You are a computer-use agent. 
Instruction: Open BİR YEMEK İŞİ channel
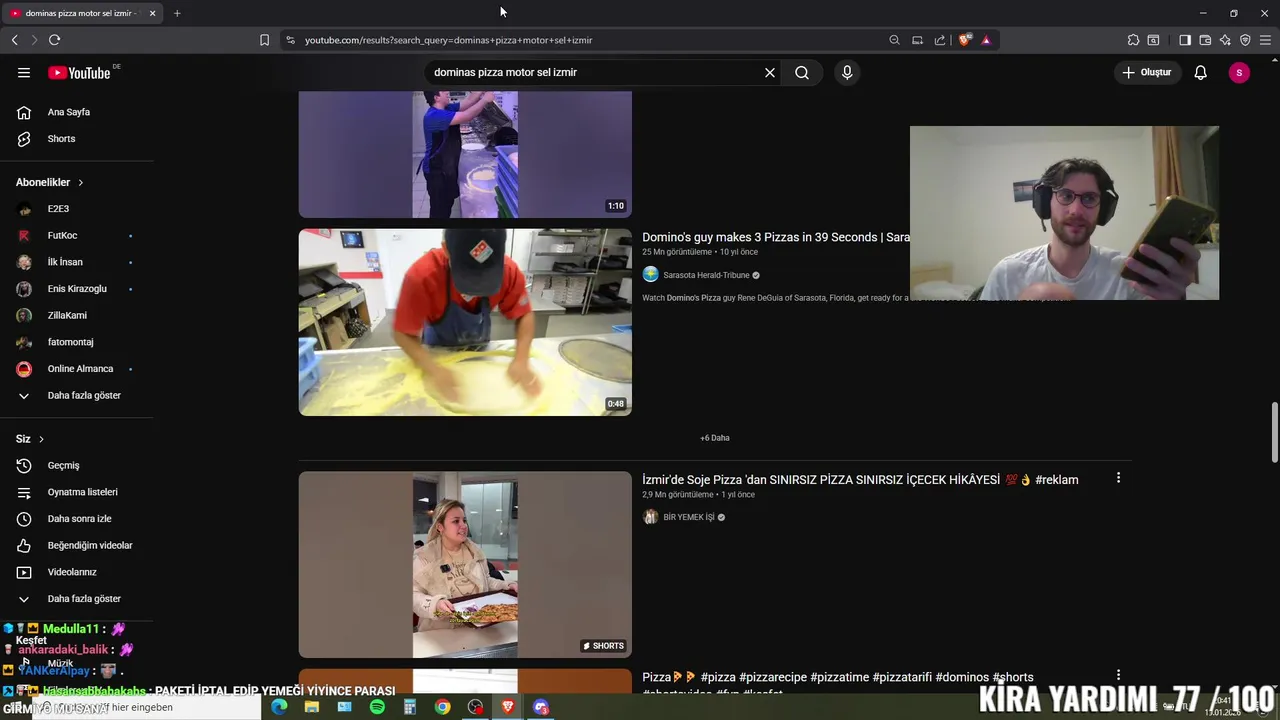[x=688, y=517]
